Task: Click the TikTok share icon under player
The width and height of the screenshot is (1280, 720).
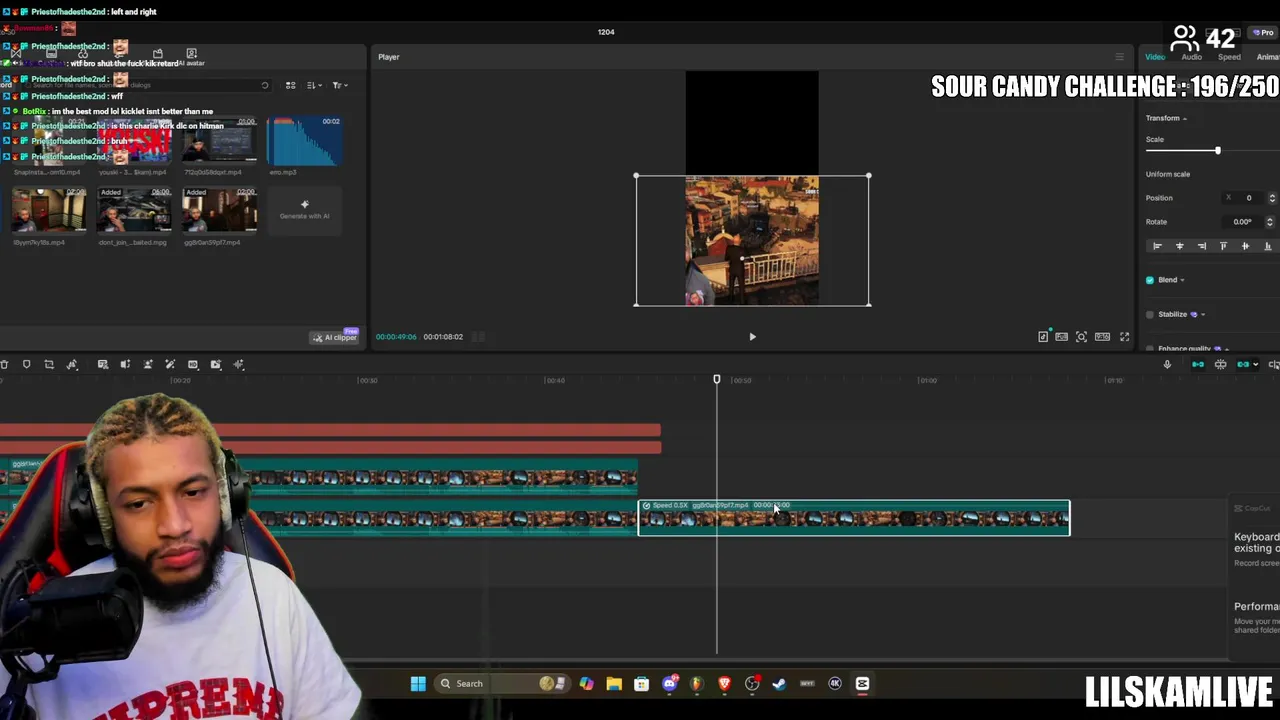Action: pyautogui.click(x=1043, y=337)
